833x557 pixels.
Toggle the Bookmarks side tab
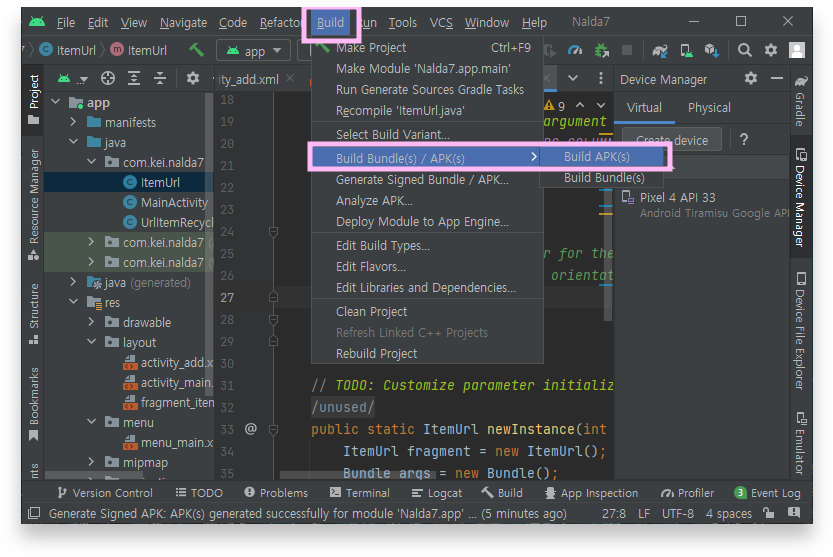click(x=33, y=404)
